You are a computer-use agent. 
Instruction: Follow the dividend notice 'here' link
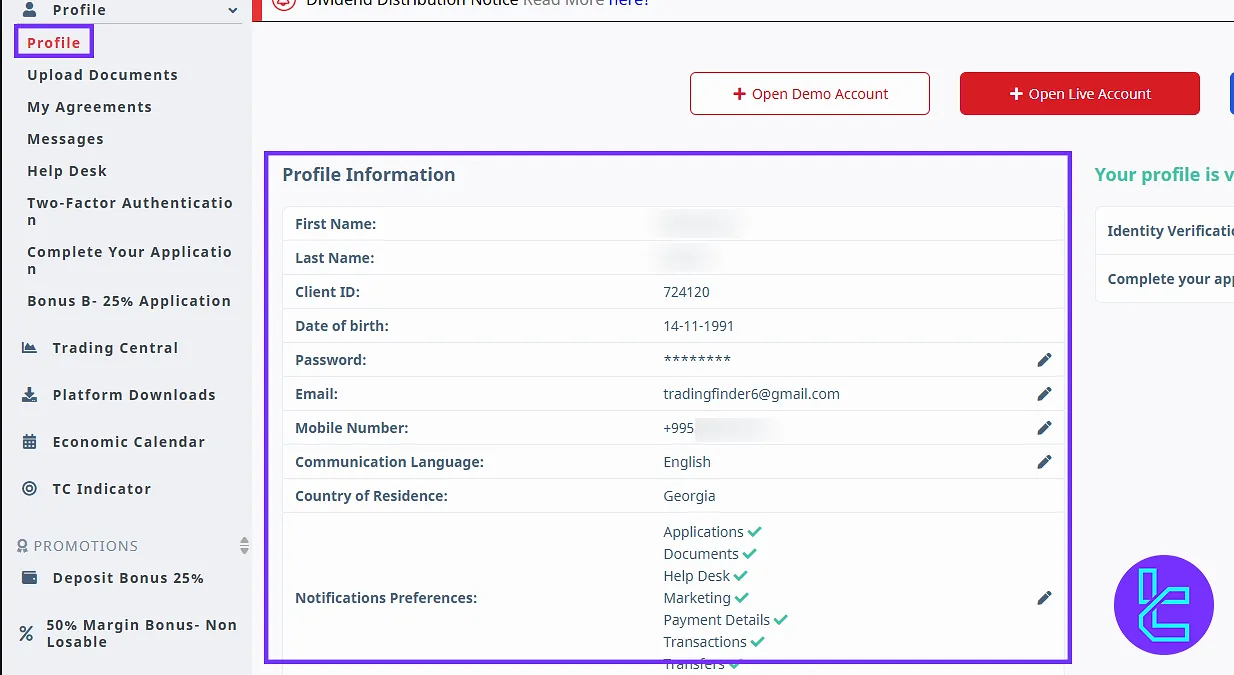[x=628, y=3]
